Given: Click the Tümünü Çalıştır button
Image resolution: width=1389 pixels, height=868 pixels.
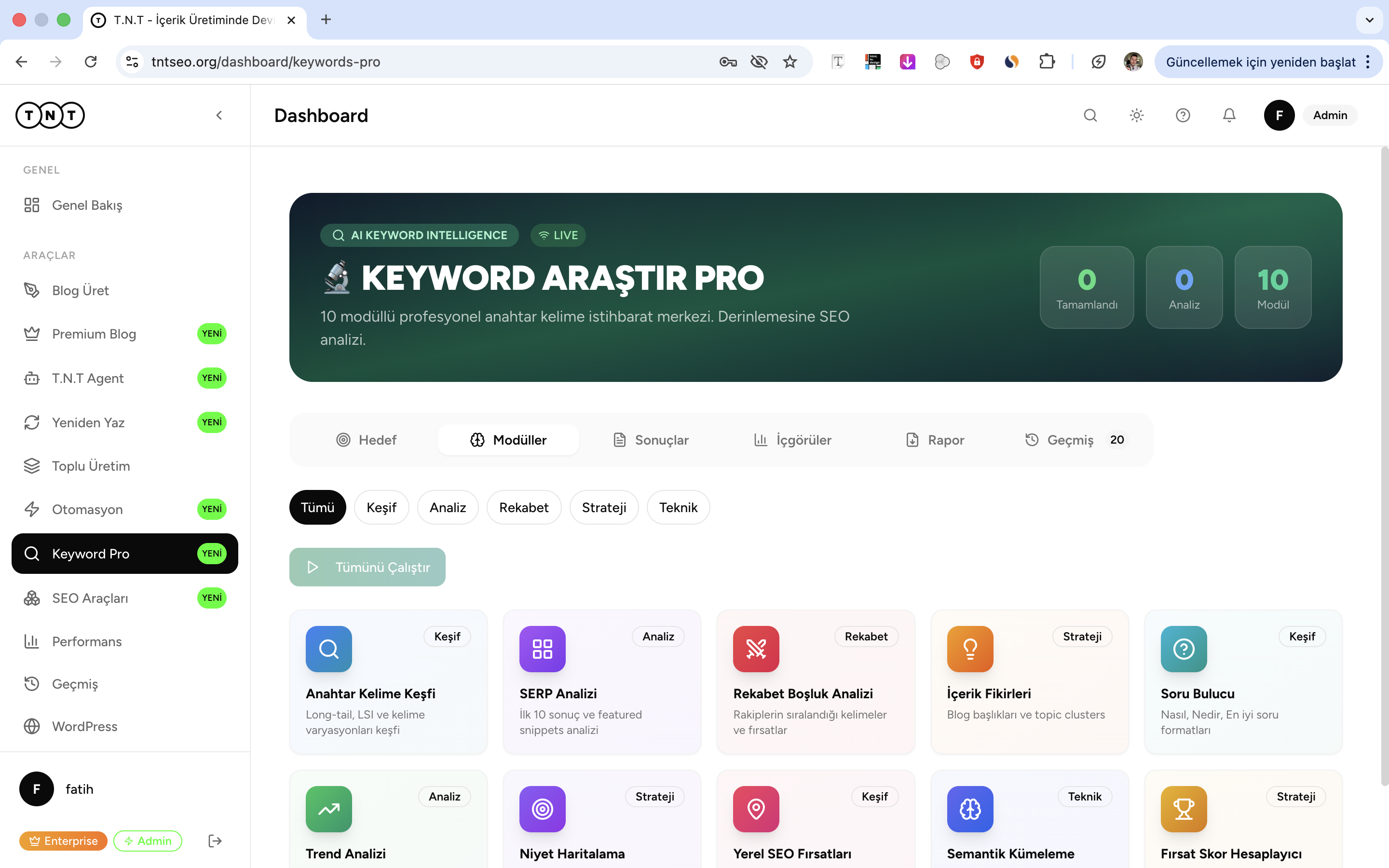Looking at the screenshot, I should (368, 567).
